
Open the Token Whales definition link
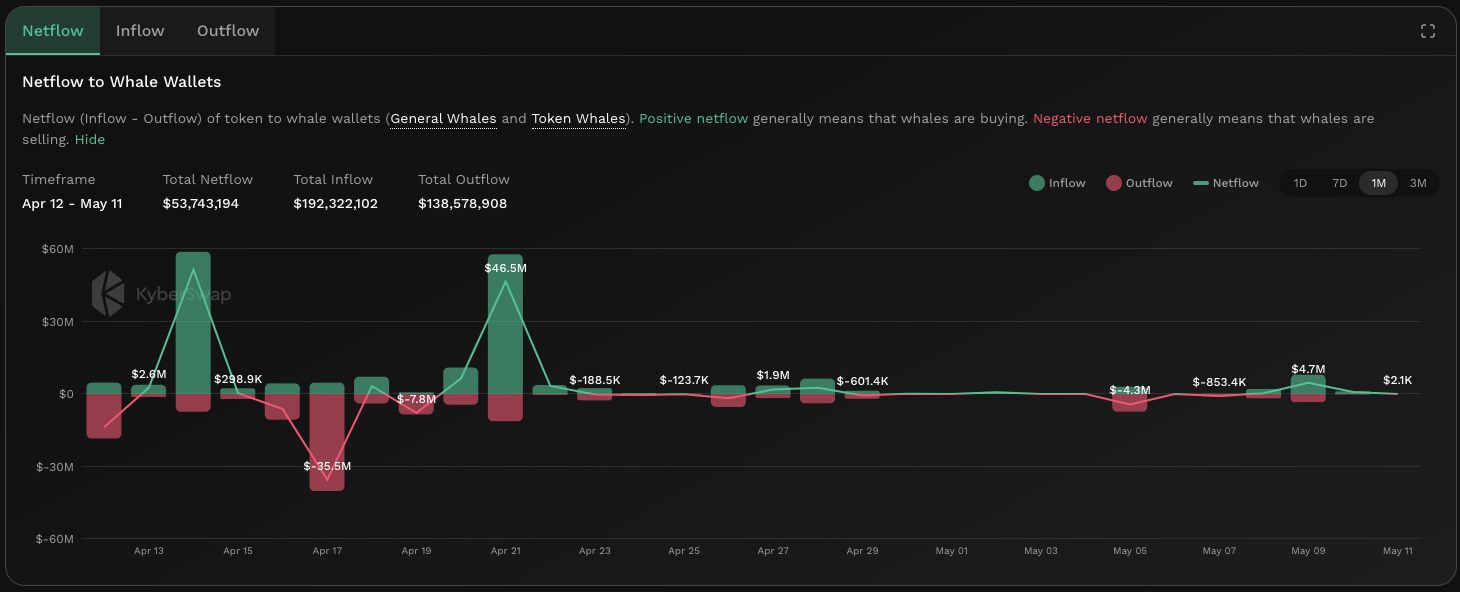click(x=578, y=118)
